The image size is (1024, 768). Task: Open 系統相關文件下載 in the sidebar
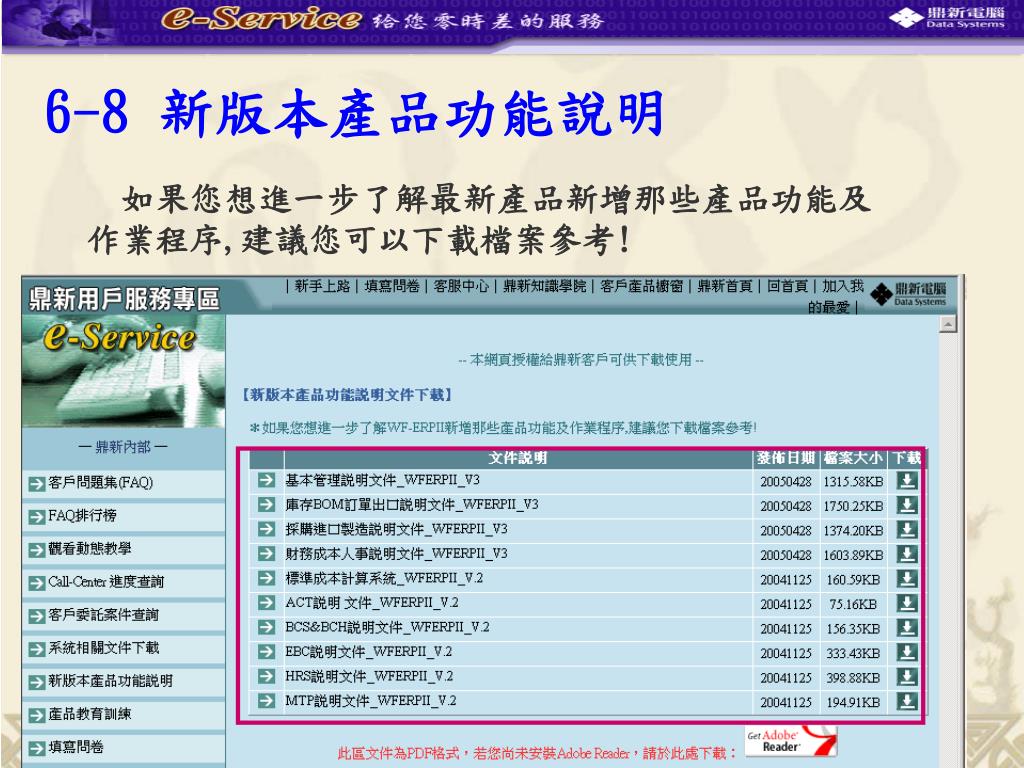[x=103, y=648]
